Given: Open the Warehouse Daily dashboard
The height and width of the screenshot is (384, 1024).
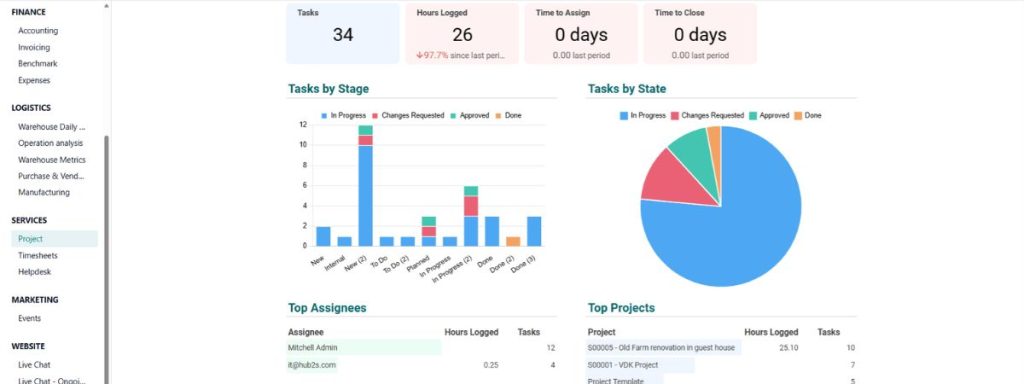Looking at the screenshot, I should pyautogui.click(x=52, y=127).
